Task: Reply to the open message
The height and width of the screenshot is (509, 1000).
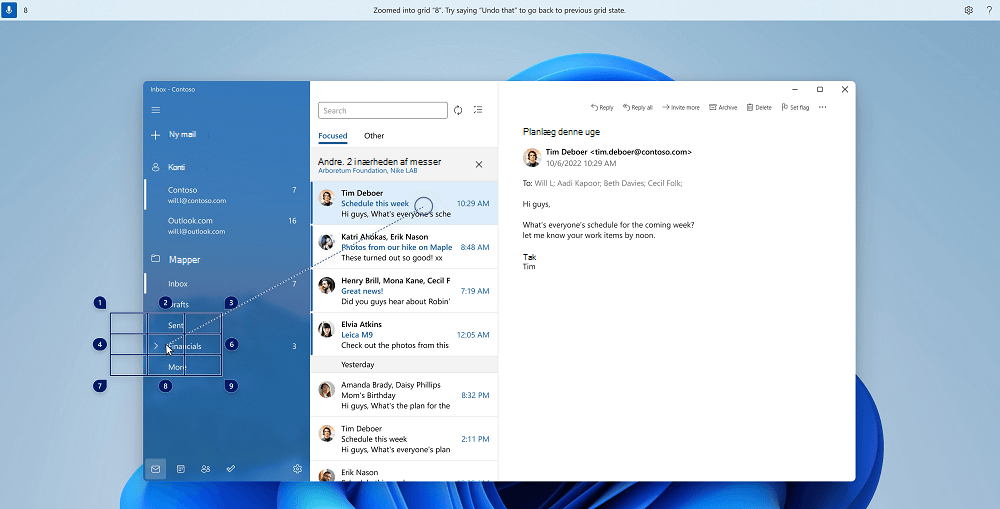Action: [x=602, y=108]
